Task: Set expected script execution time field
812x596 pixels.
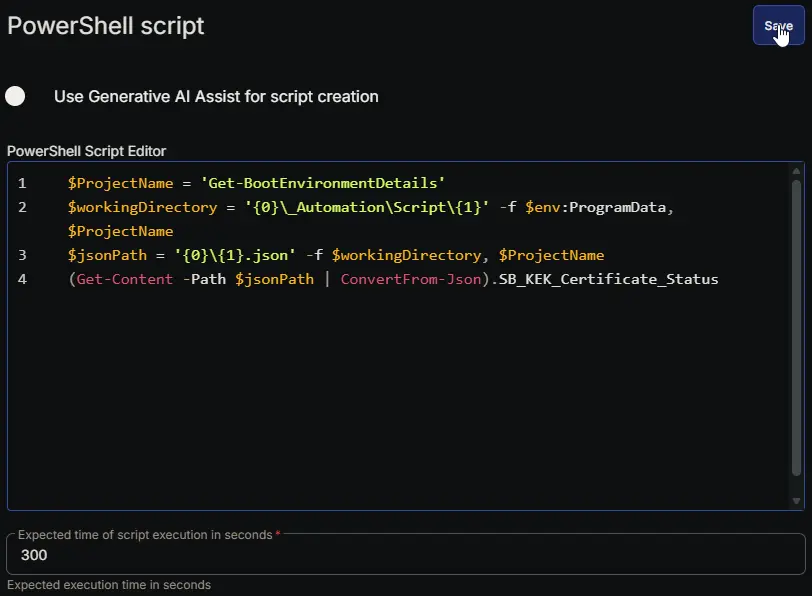Action: click(x=405, y=555)
